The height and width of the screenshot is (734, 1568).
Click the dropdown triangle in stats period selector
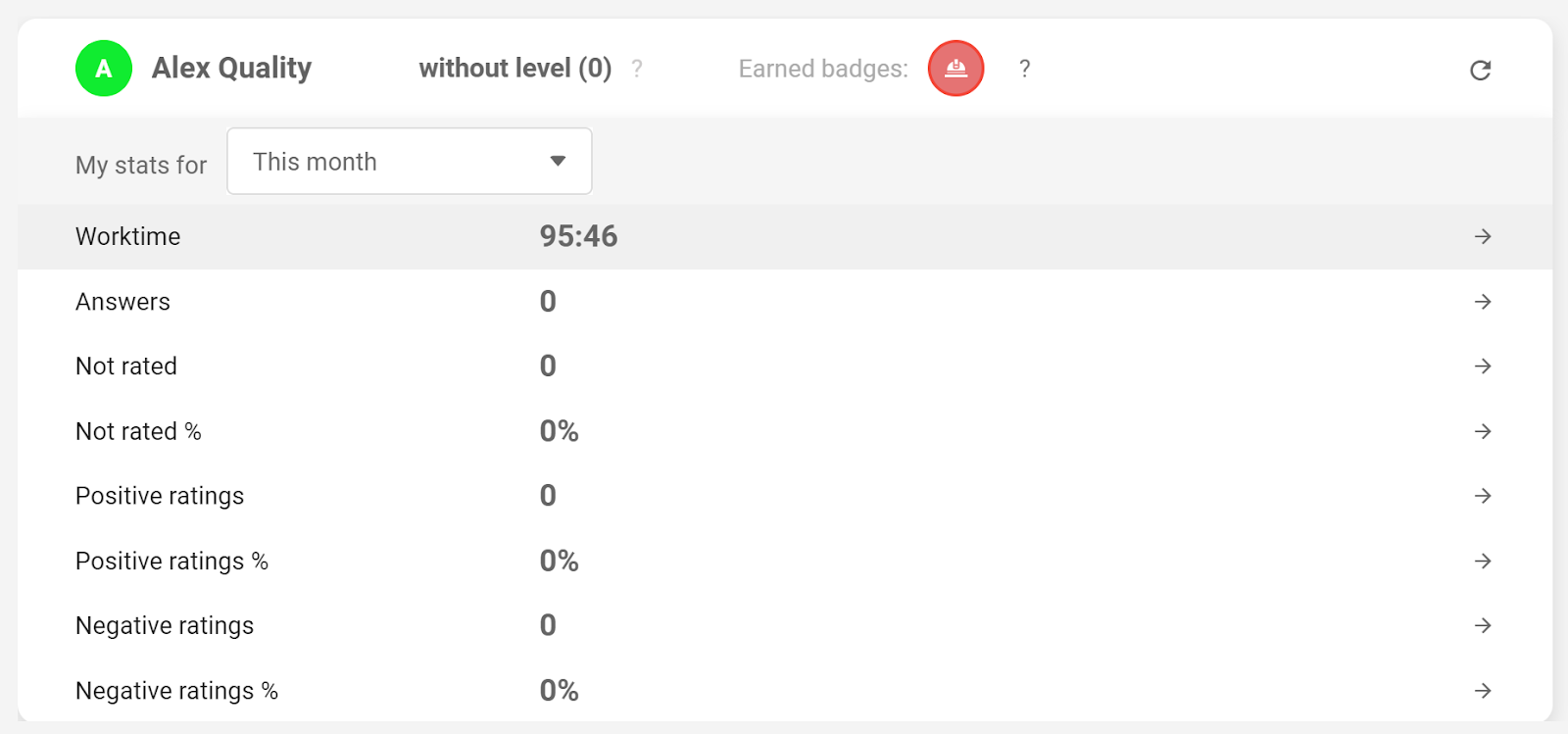[558, 162]
